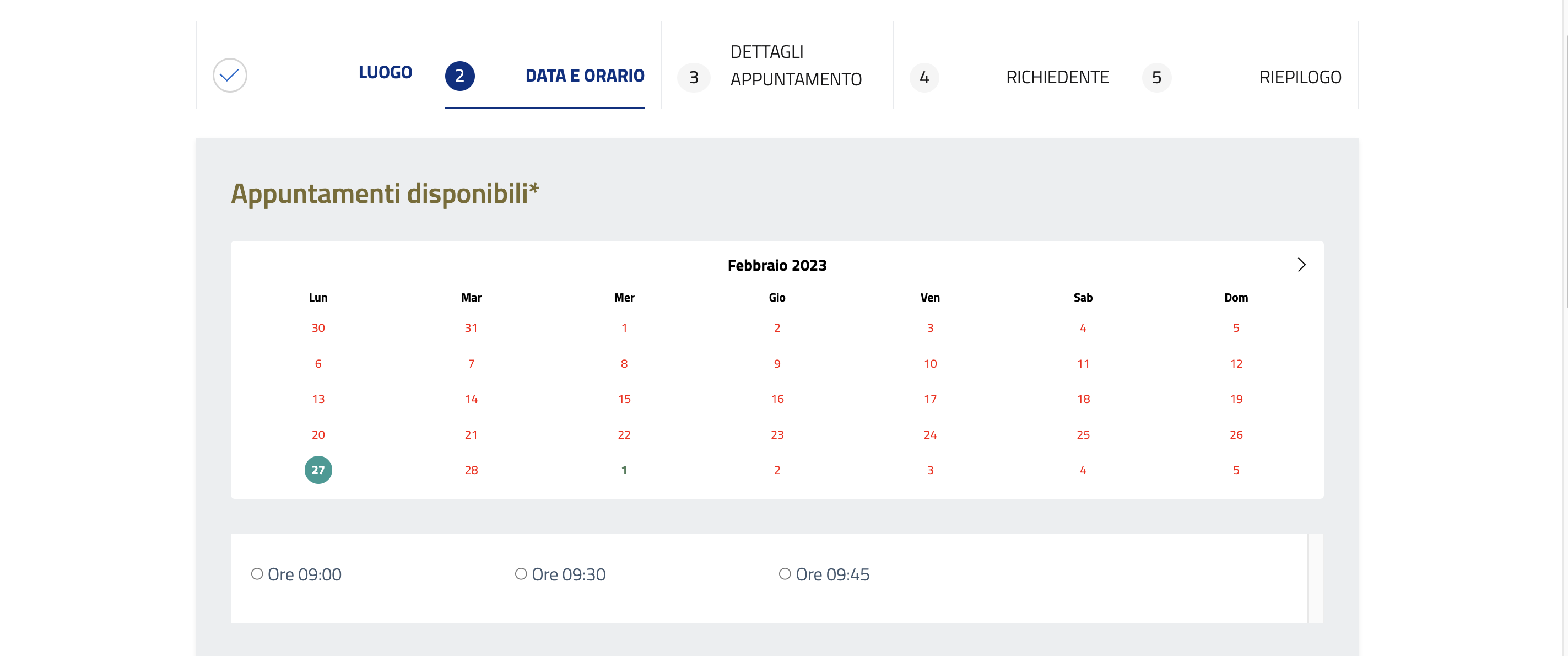Select the Ore 09:00 time slot
Viewport: 1568px width, 656px height.
tap(257, 574)
